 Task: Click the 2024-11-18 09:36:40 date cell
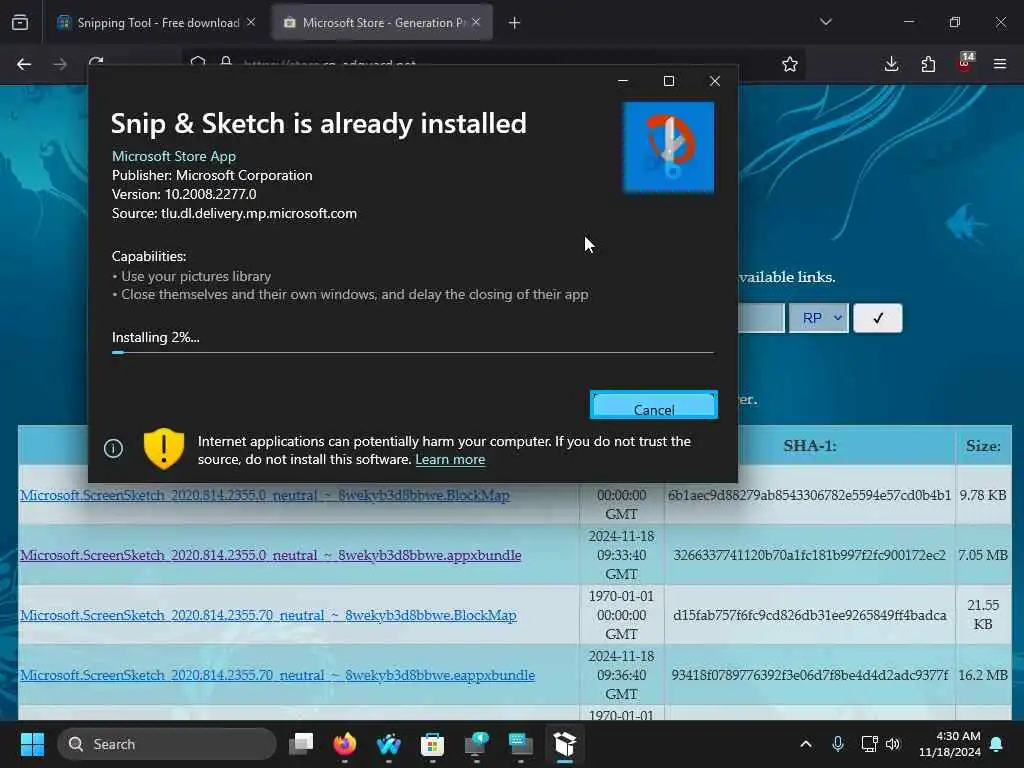pos(621,675)
